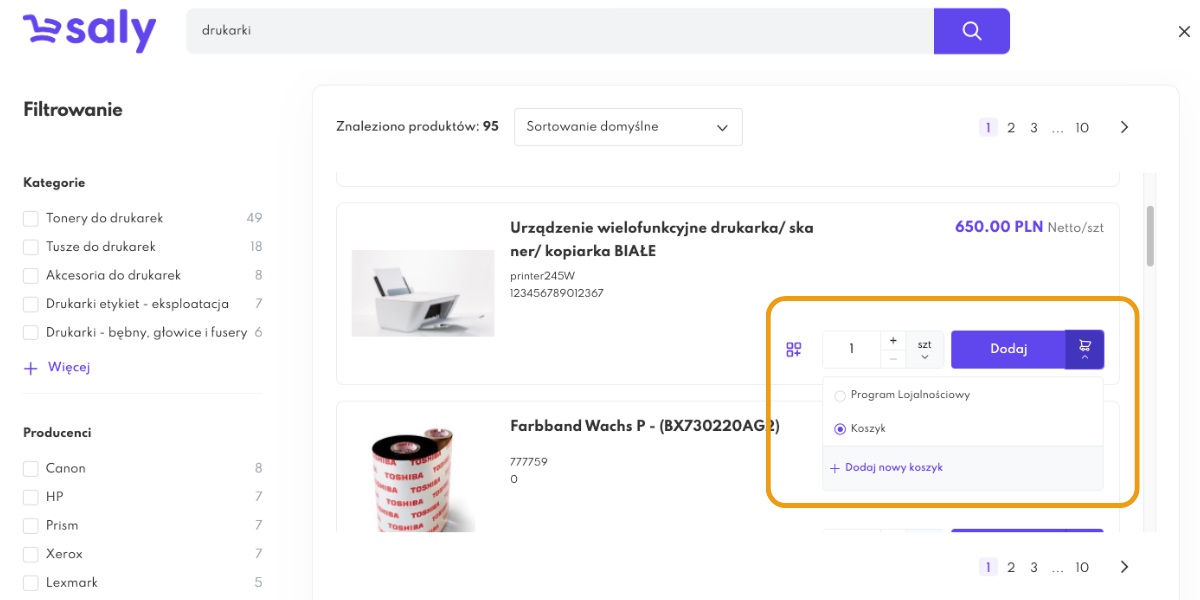Click Dodaj nowy koszyk link

[x=886, y=467]
